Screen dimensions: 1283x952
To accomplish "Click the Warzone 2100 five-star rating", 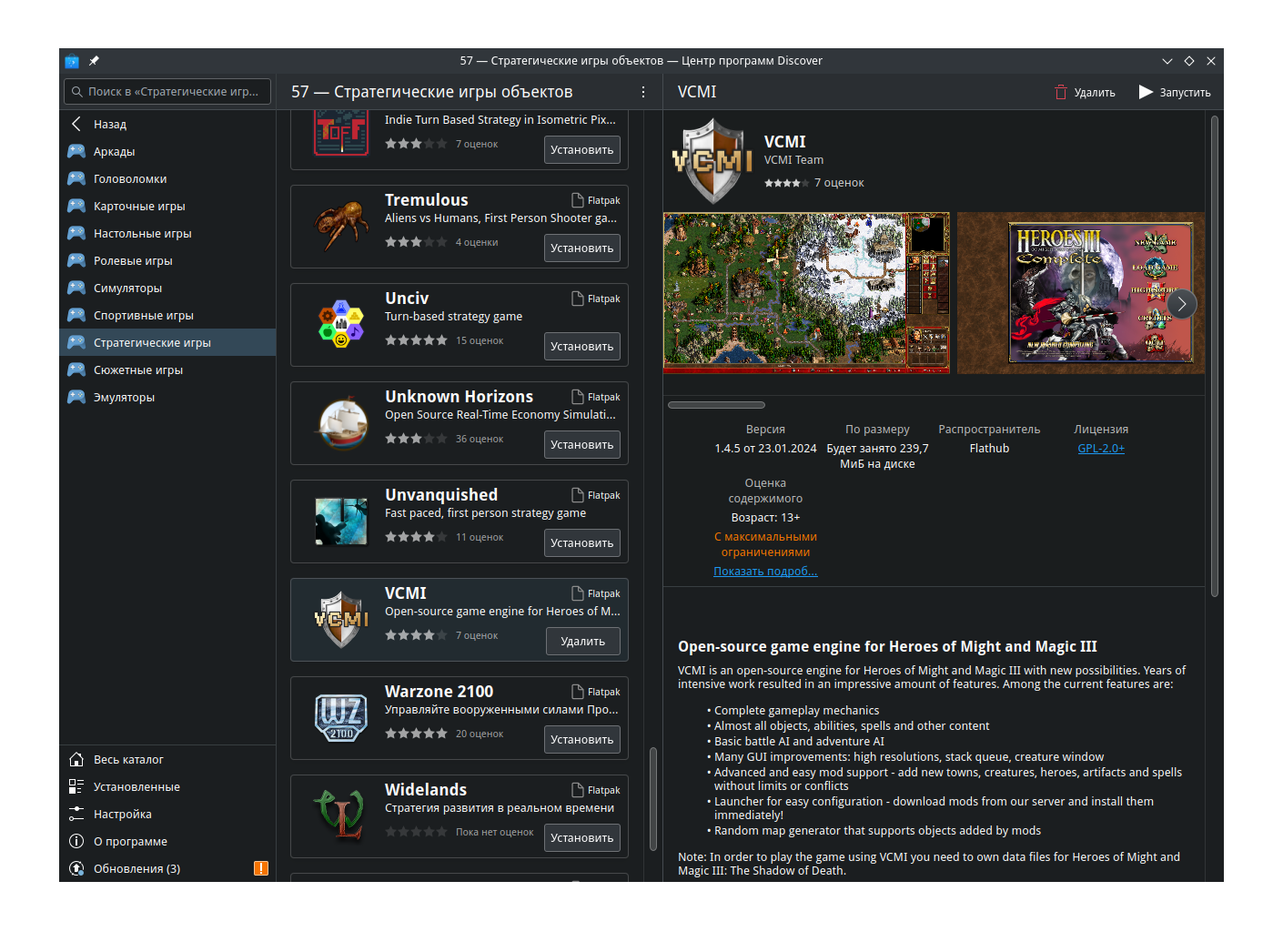I will 416,734.
